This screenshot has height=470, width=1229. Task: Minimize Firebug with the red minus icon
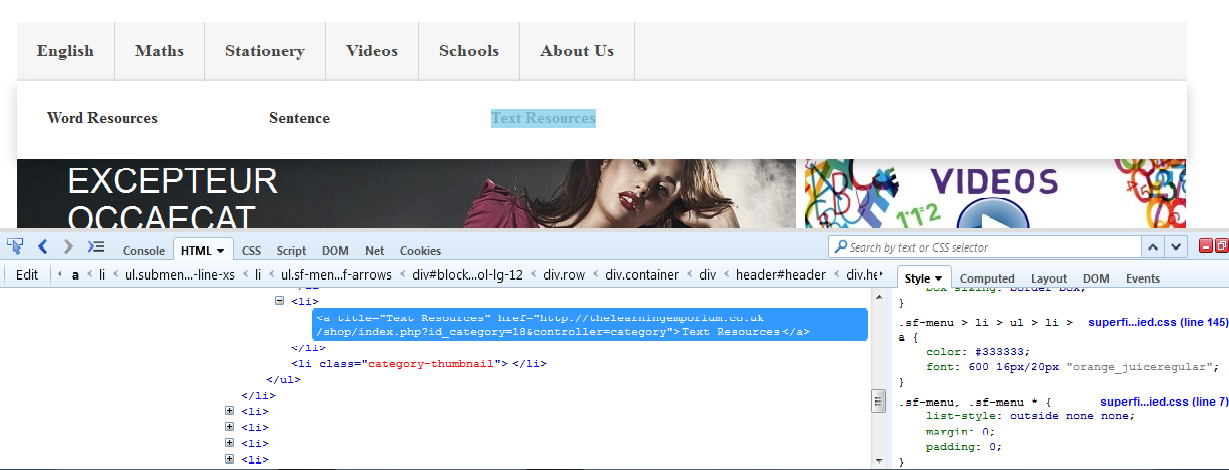click(x=1205, y=246)
